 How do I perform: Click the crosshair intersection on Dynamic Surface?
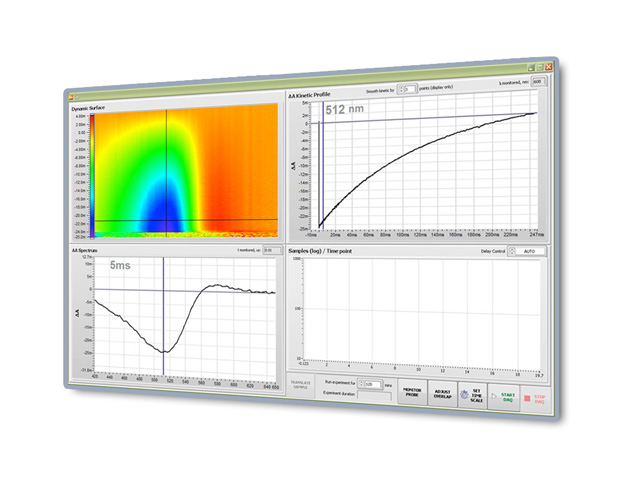pos(165,220)
